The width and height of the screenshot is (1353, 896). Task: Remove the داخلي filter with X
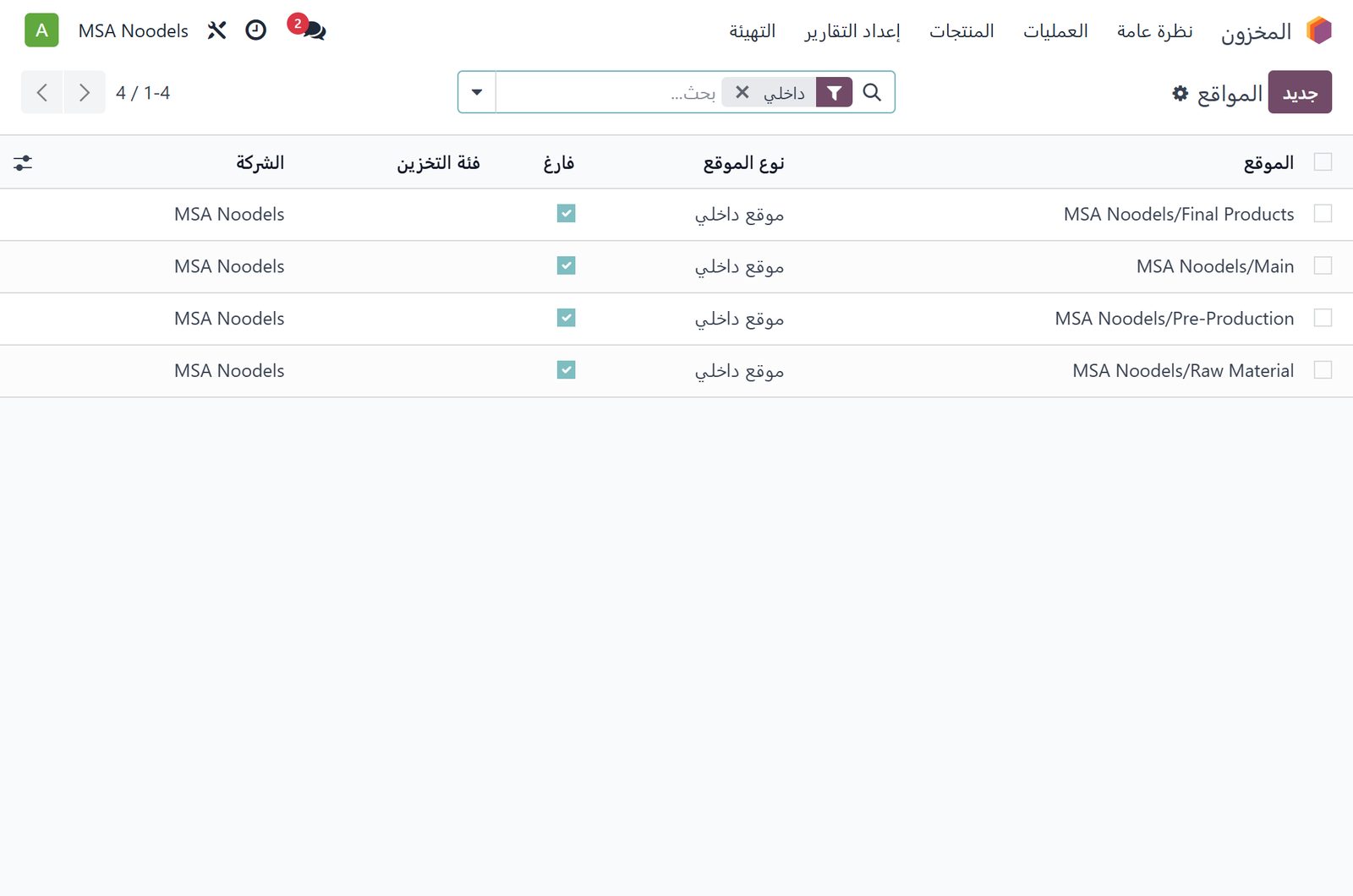[x=742, y=92]
